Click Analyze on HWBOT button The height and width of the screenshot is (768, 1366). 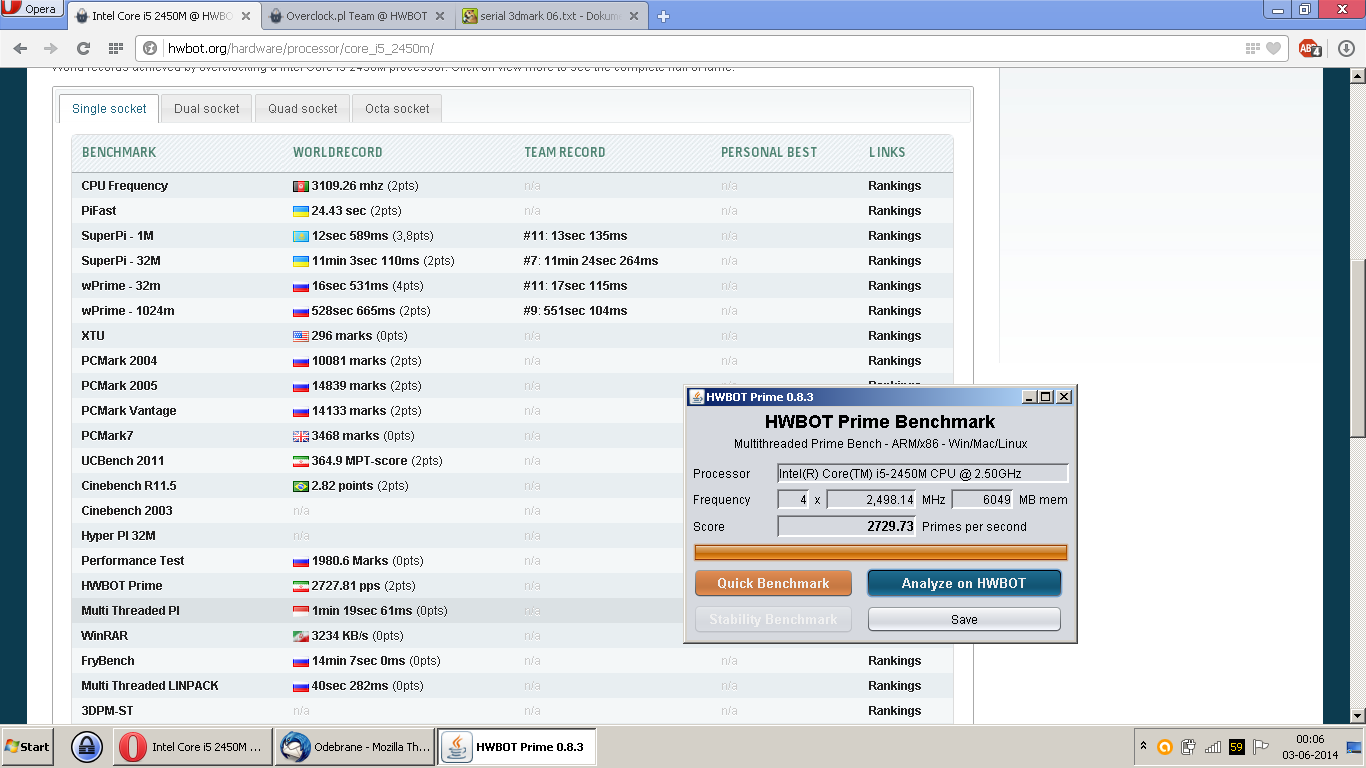[964, 583]
